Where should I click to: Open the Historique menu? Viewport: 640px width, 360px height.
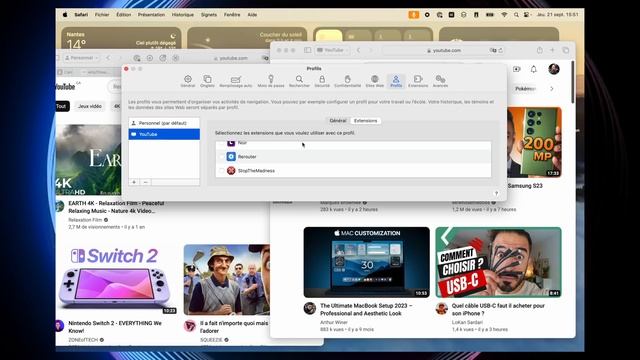pyautogui.click(x=182, y=15)
